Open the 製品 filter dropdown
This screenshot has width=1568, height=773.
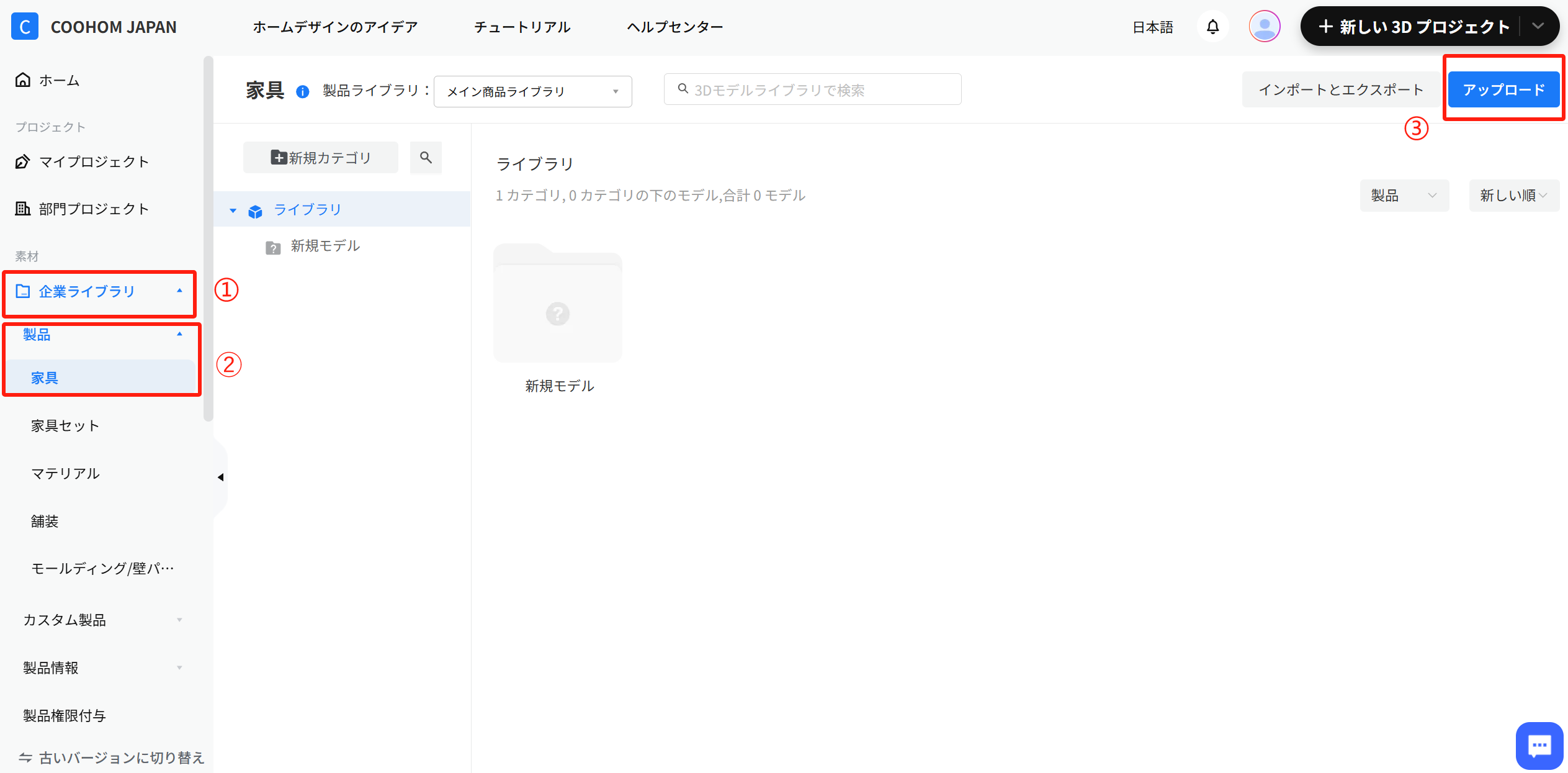tap(1404, 196)
